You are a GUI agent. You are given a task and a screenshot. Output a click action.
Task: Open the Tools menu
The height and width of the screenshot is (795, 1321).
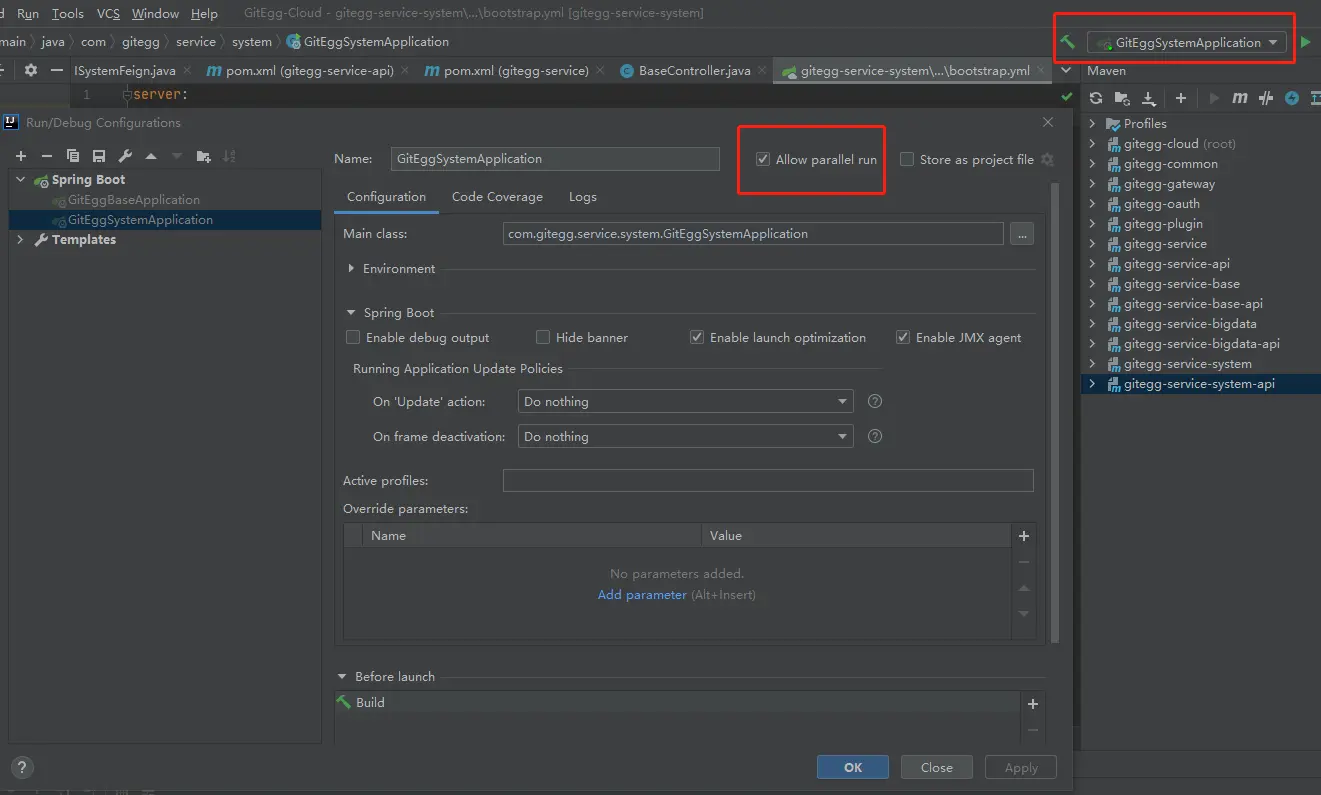[68, 14]
